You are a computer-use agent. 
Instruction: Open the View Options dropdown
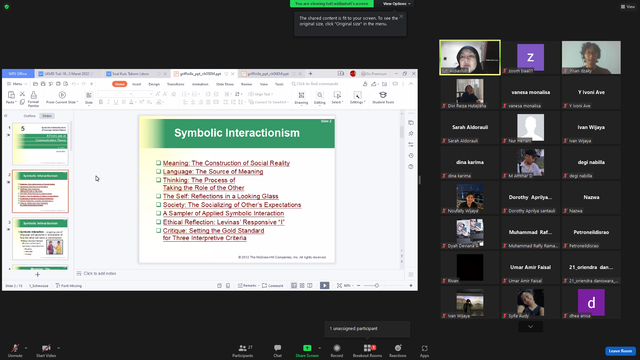[x=396, y=4]
